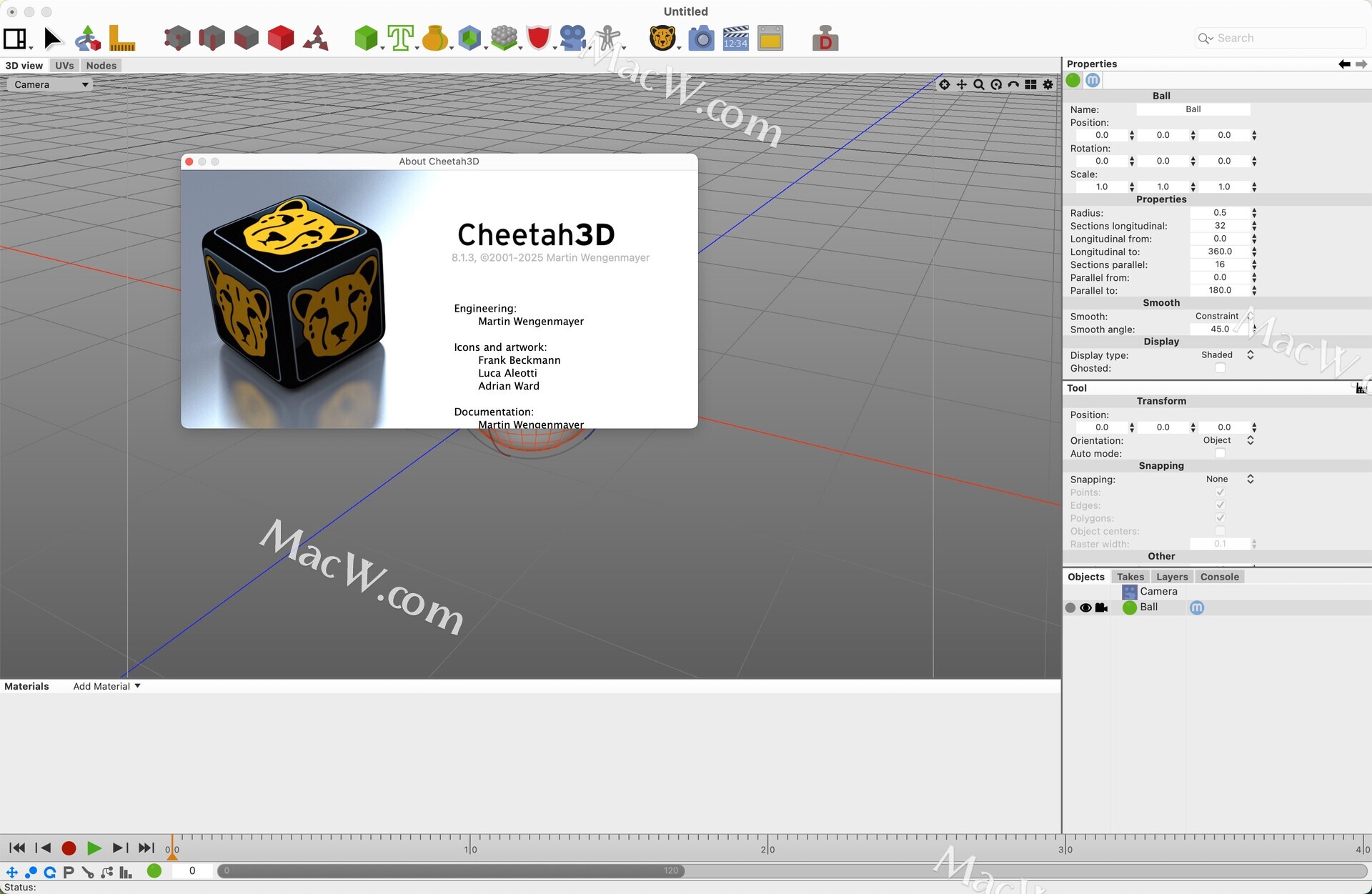Click the red shield tag icon
This screenshot has height=894, width=1372.
[x=538, y=38]
